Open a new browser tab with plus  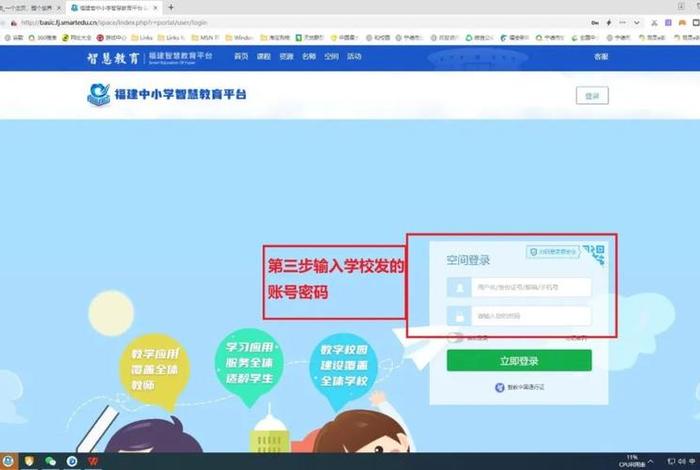[x=171, y=8]
